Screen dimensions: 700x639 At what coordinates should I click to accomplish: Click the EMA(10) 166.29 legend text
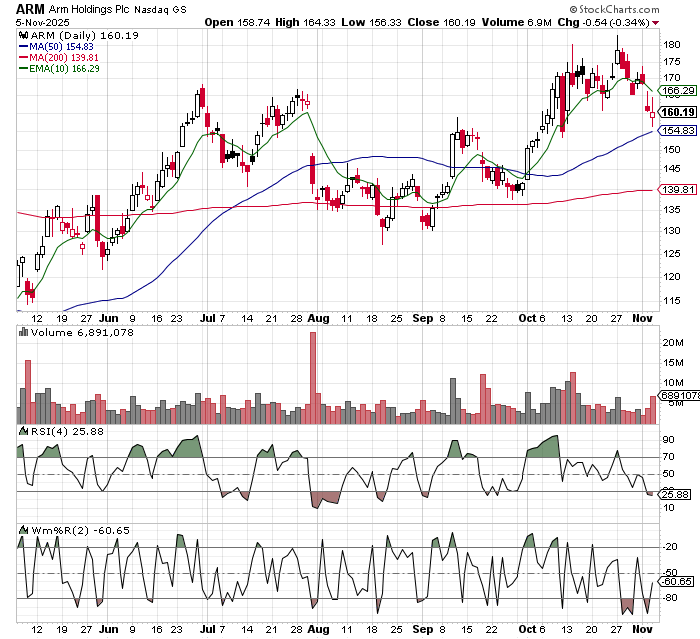64,69
